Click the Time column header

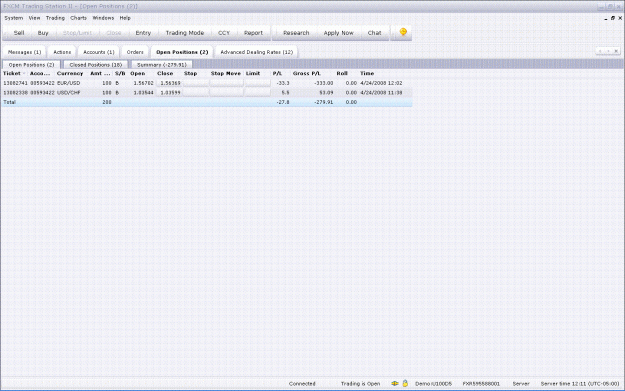click(367, 74)
